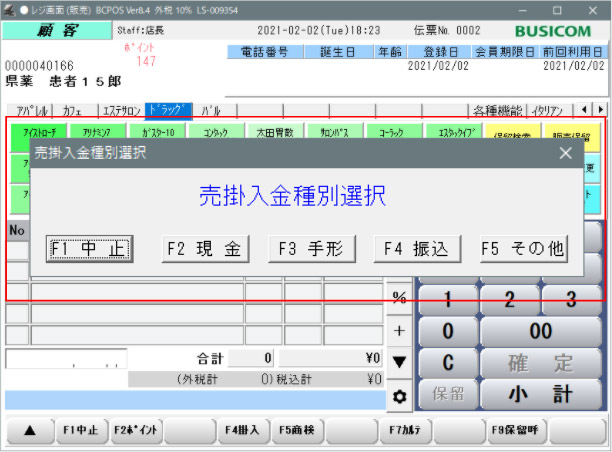Switch to the カフェ tab
The width and height of the screenshot is (612, 452).
pyautogui.click(x=72, y=110)
